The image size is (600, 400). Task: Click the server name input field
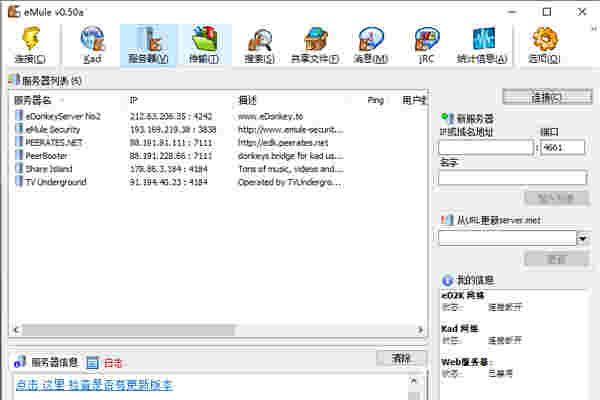pos(513,178)
